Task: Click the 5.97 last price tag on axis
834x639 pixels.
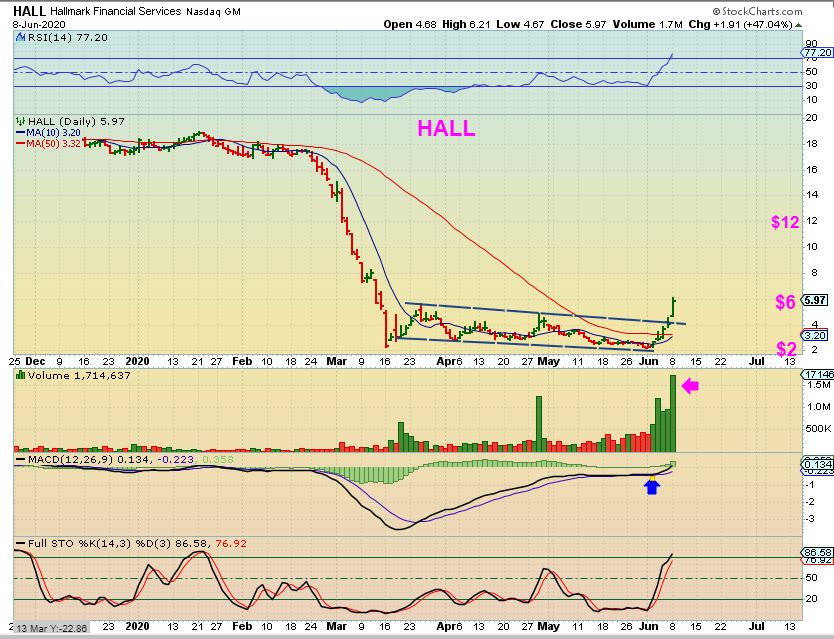Action: tap(814, 300)
